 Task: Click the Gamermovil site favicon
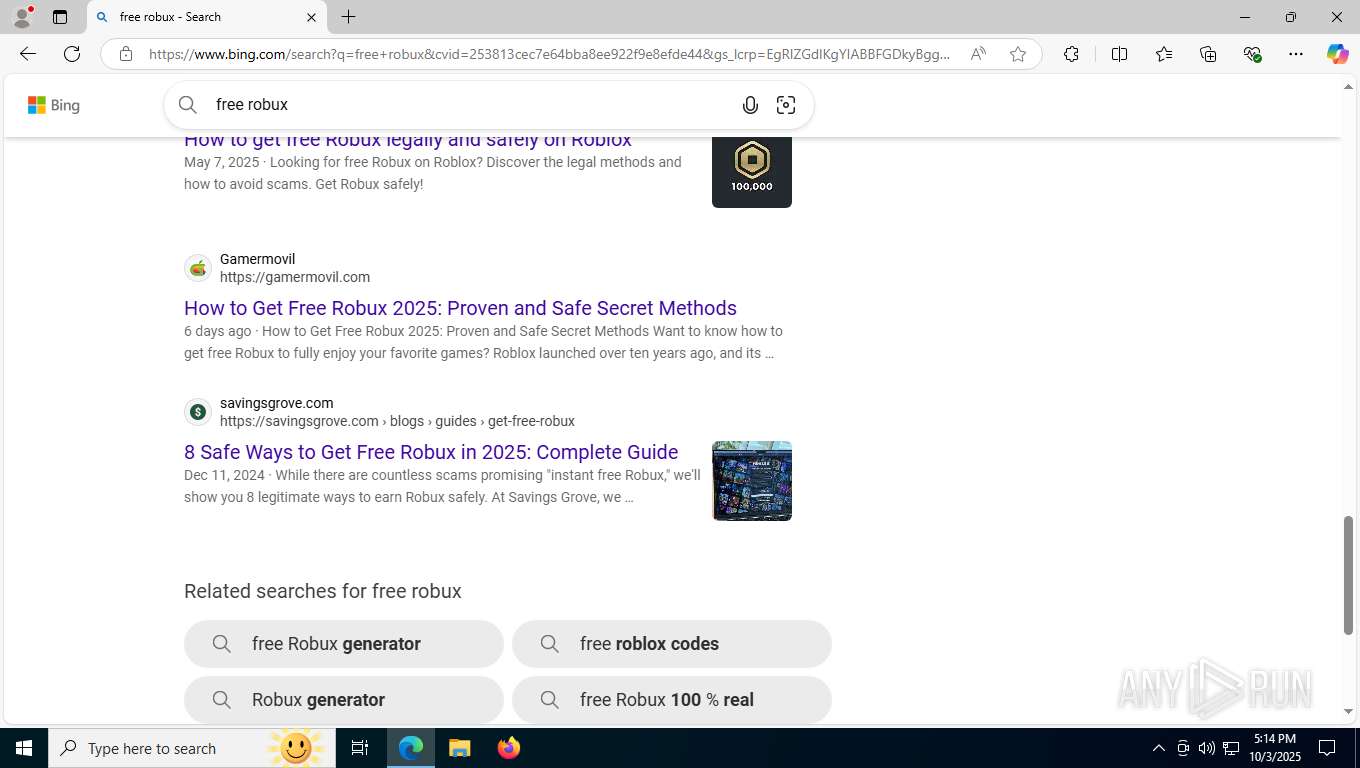198,268
